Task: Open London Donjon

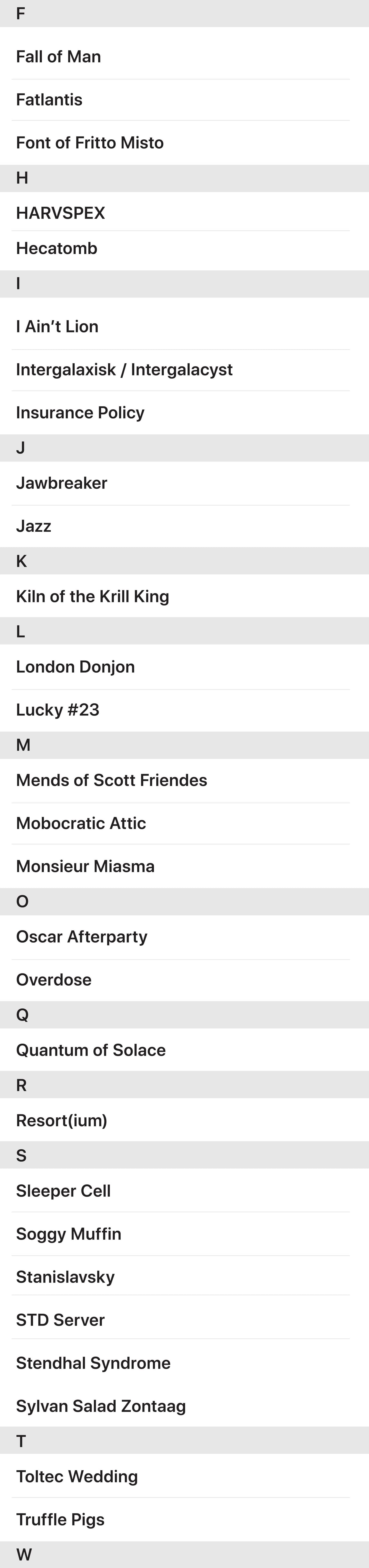Action: pyautogui.click(x=75, y=667)
